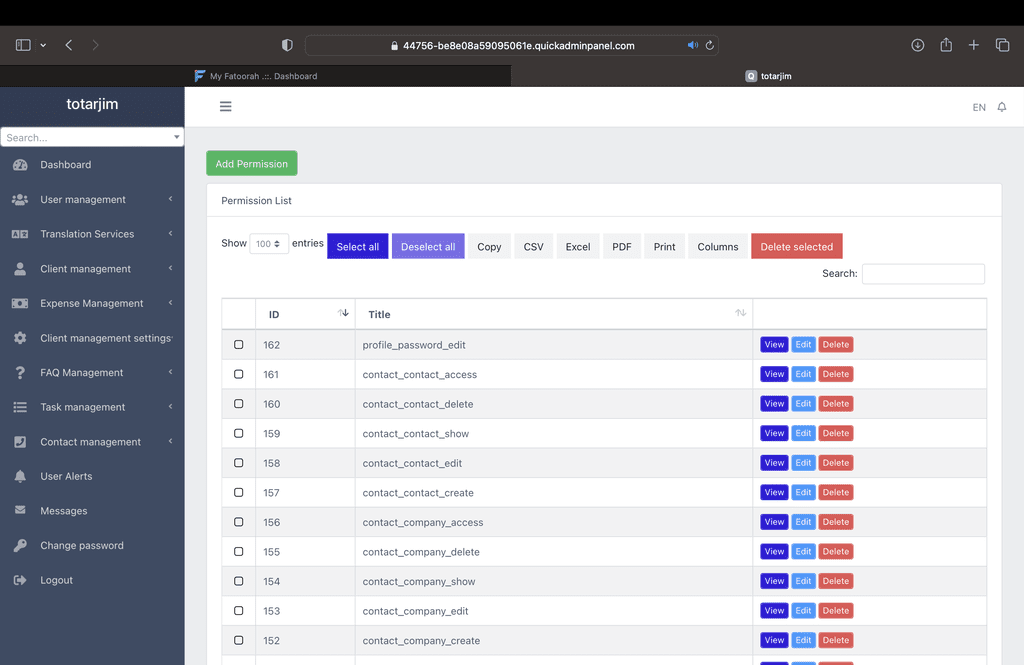The width and height of the screenshot is (1024, 665).
Task: Click the User Alerts bell icon in sidebar
Action: (20, 476)
